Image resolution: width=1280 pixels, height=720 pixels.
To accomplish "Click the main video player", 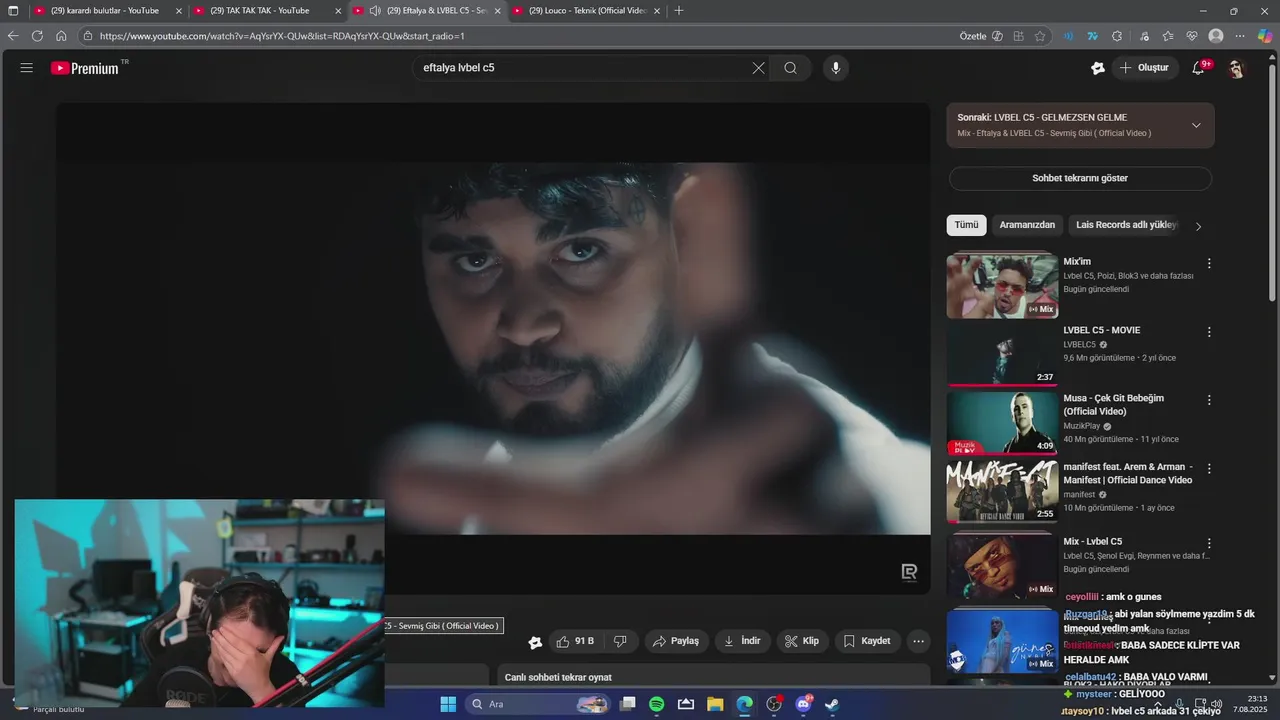I will [x=493, y=348].
